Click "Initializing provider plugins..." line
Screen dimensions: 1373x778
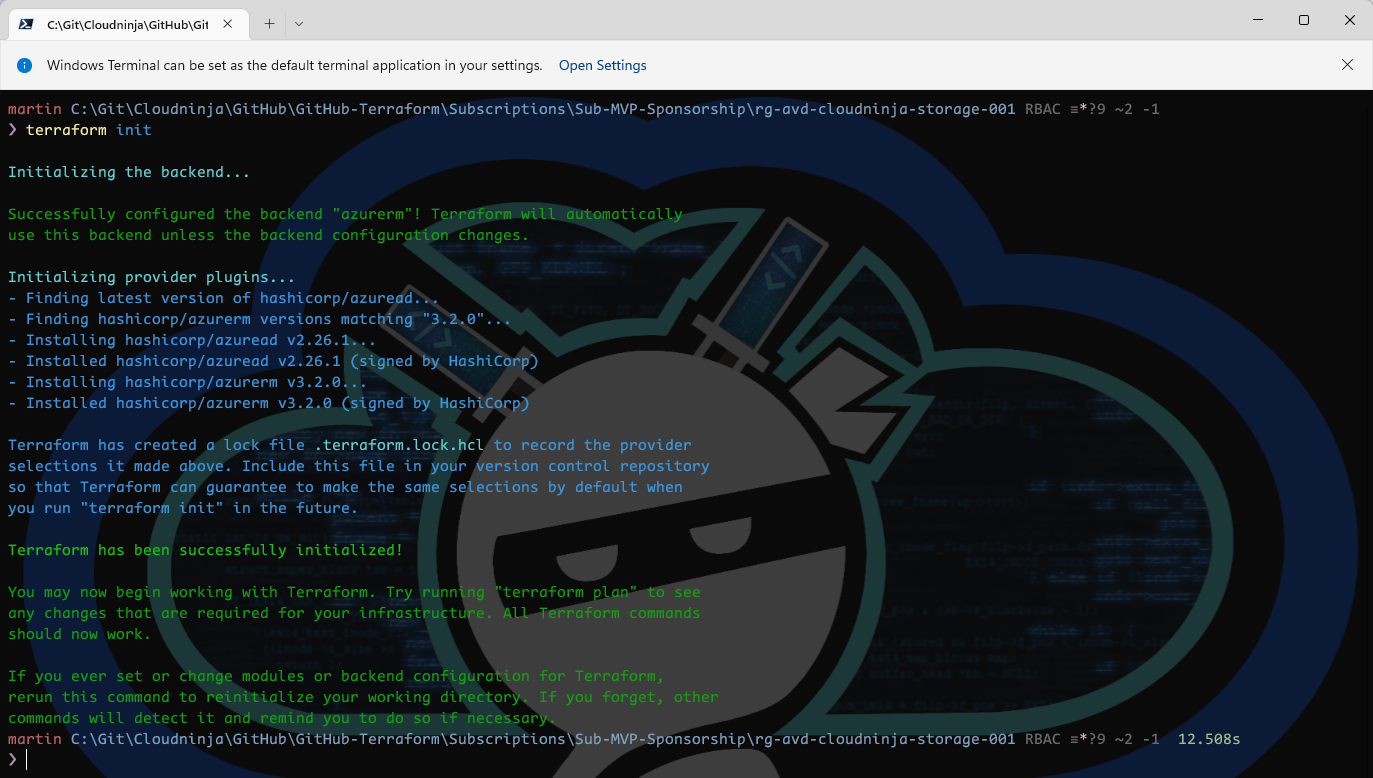(152, 277)
